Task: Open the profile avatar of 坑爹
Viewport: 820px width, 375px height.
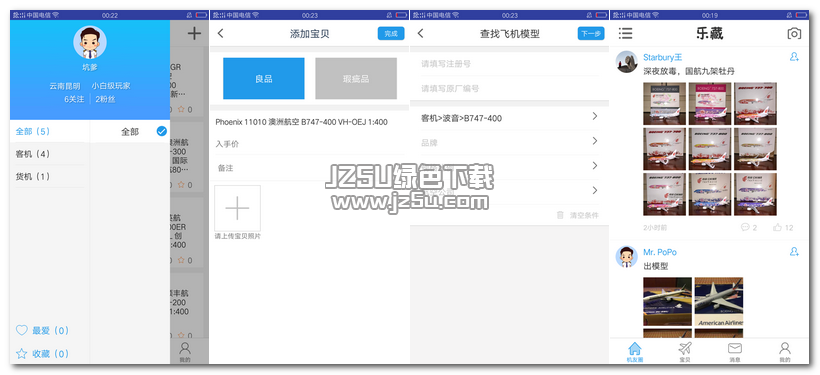Action: (x=89, y=42)
